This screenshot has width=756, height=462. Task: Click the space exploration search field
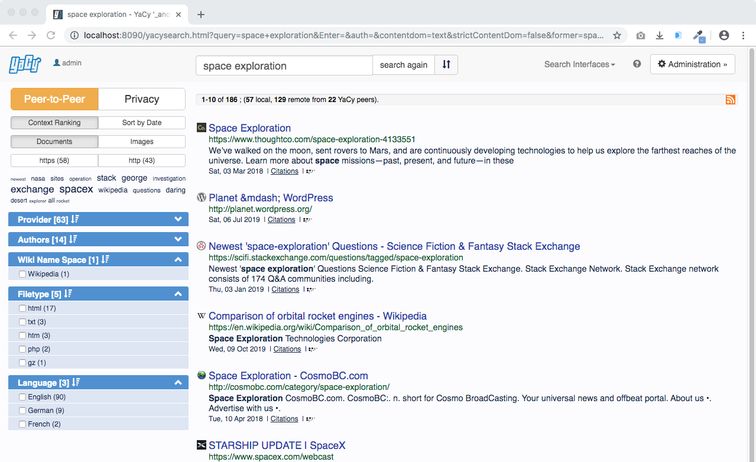[x=284, y=65]
